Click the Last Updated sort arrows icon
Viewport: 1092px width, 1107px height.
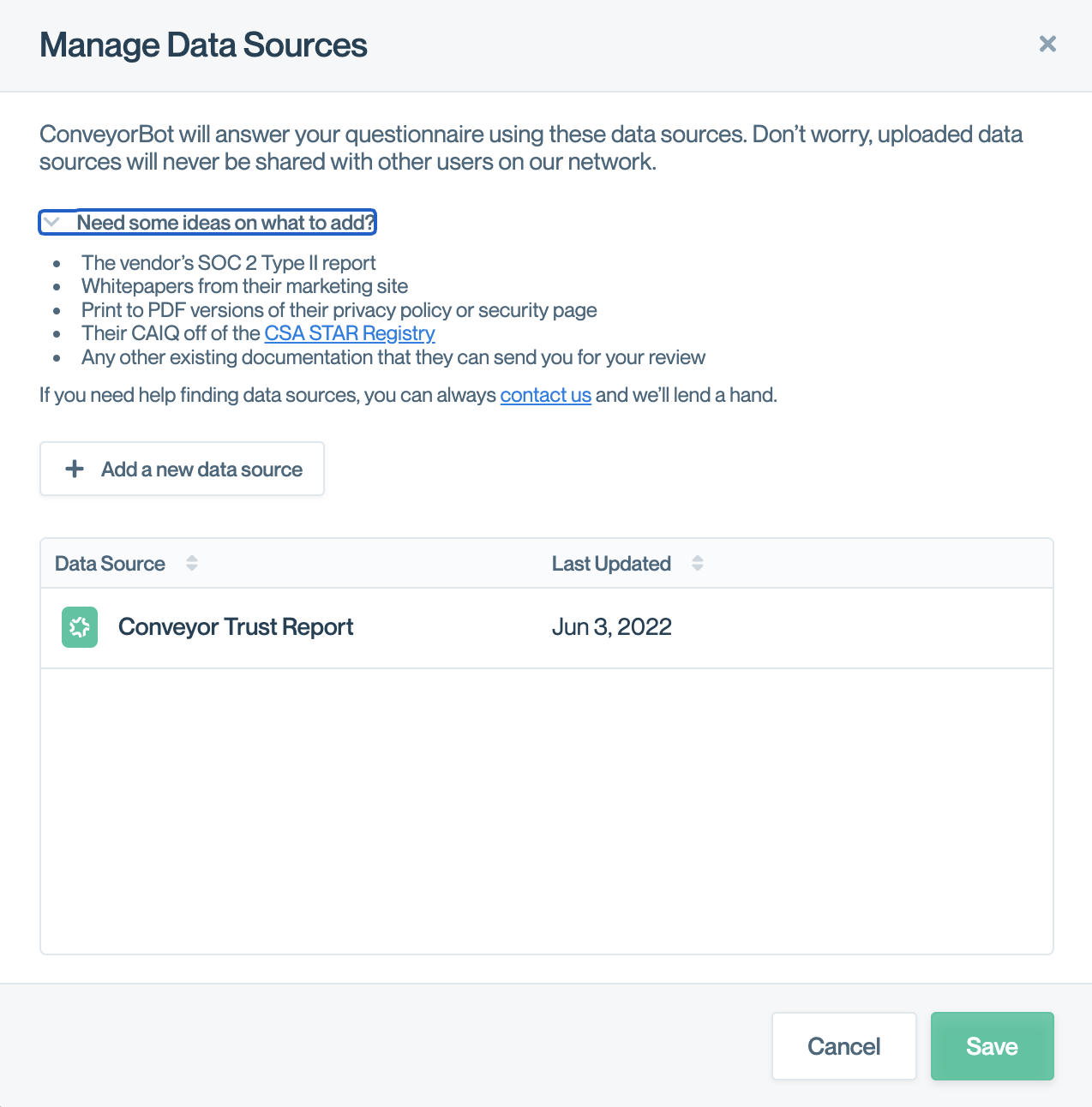698,563
